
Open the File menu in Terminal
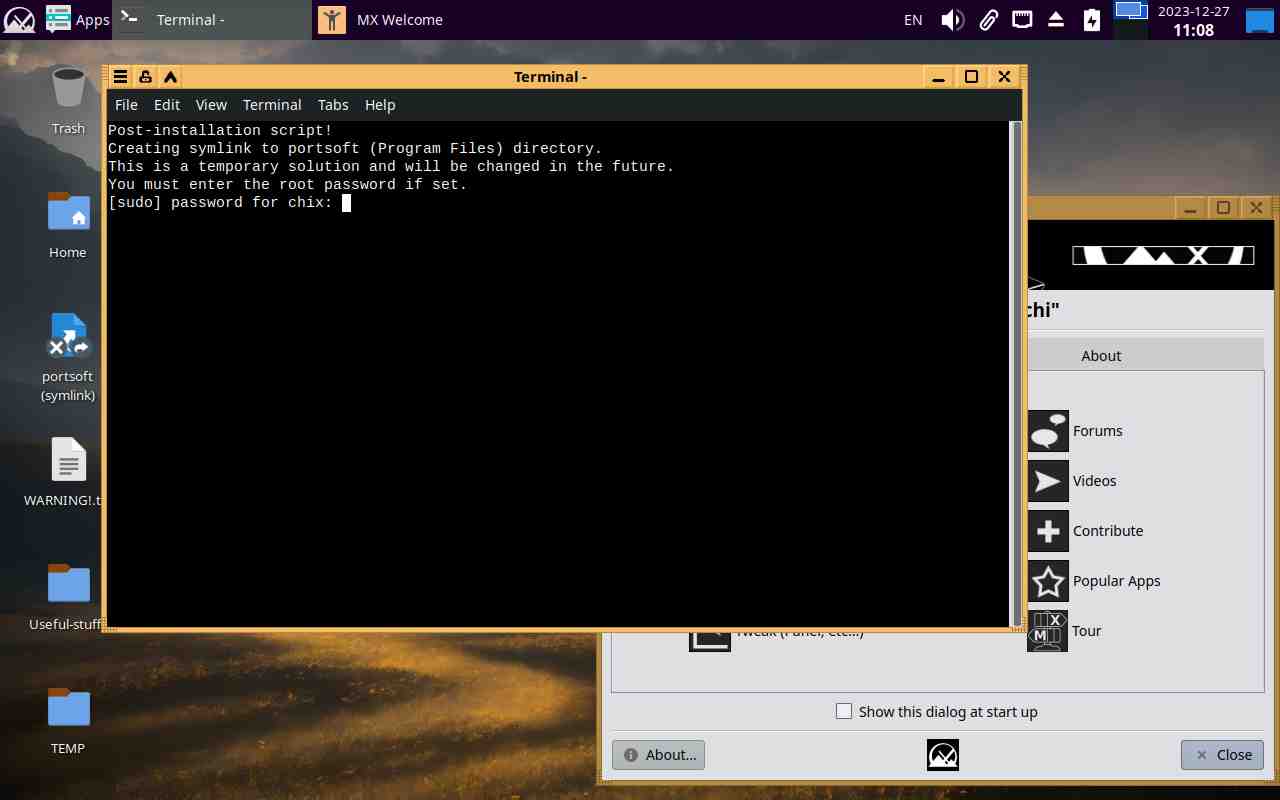[126, 105]
